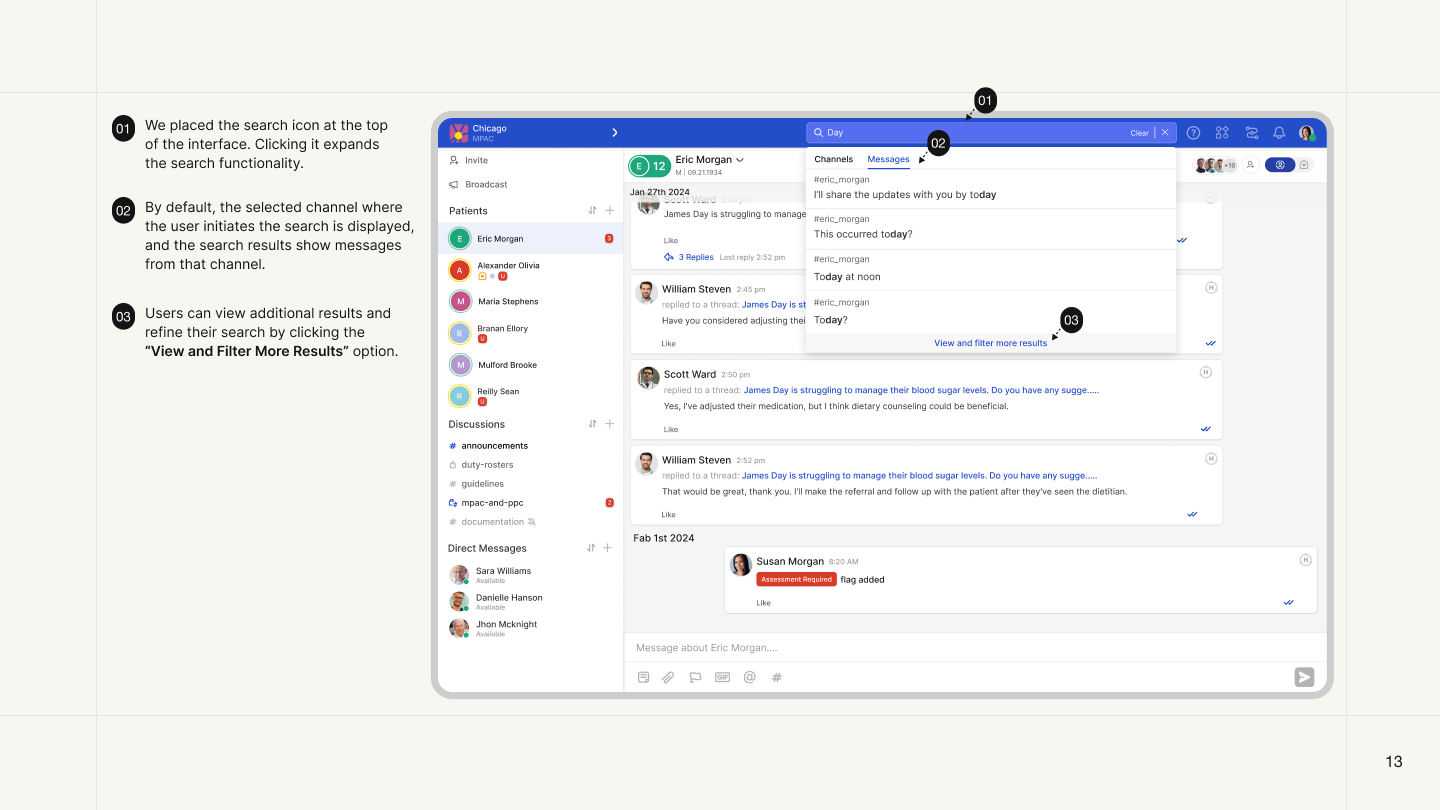Switch to the Channels search tab
Viewport: 1440px width, 810px height.
pyautogui.click(x=833, y=160)
